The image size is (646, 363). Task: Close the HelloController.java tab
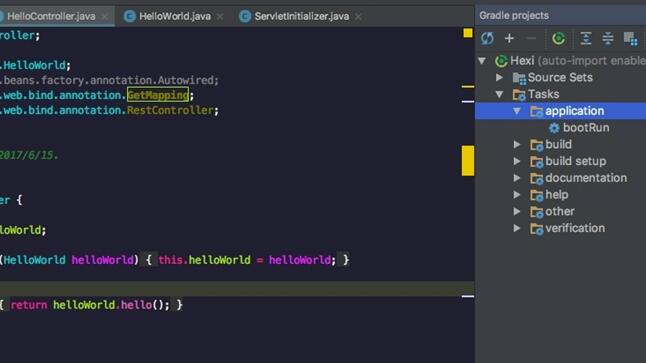pos(105,17)
